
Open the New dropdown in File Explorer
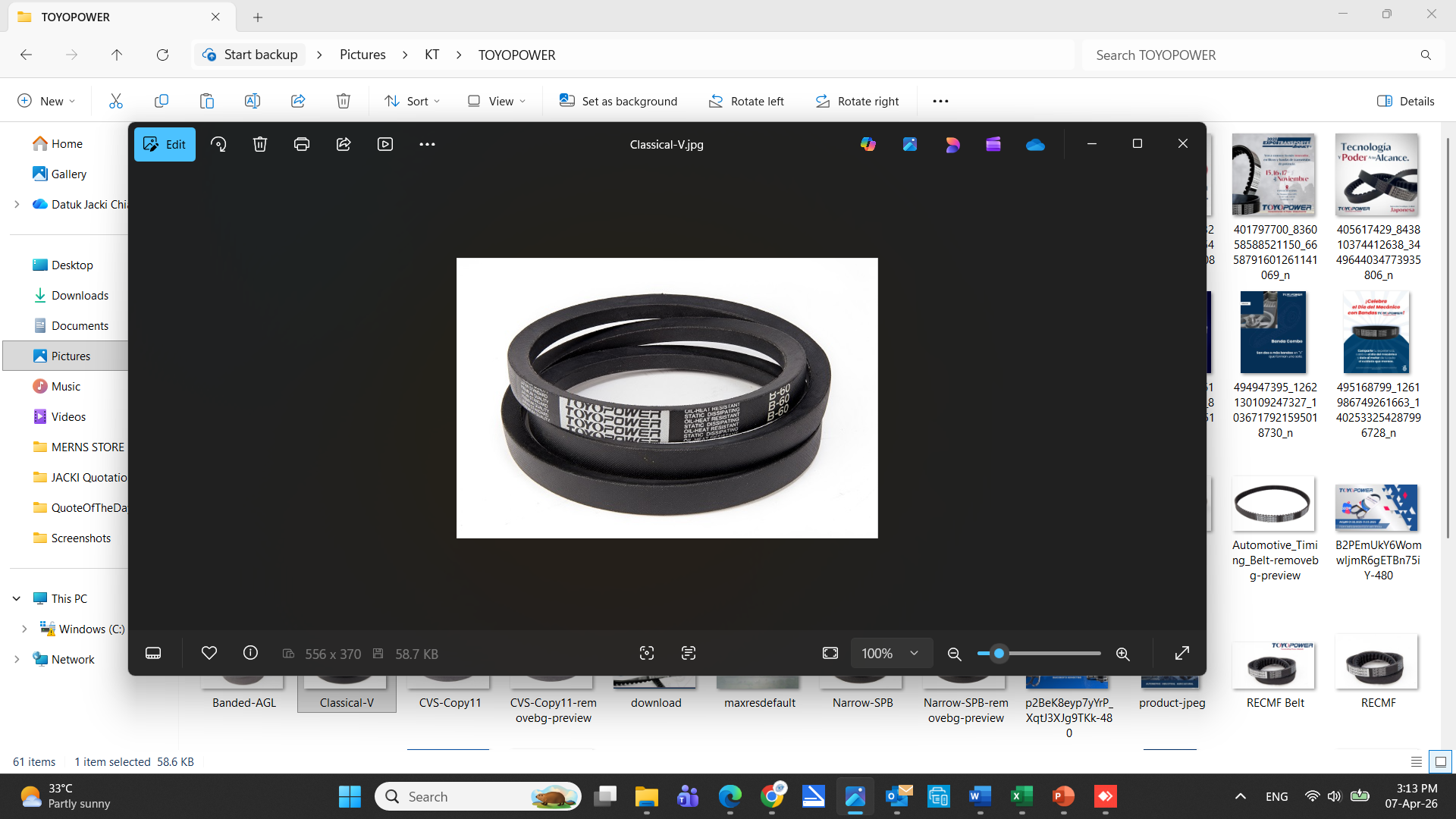(46, 101)
